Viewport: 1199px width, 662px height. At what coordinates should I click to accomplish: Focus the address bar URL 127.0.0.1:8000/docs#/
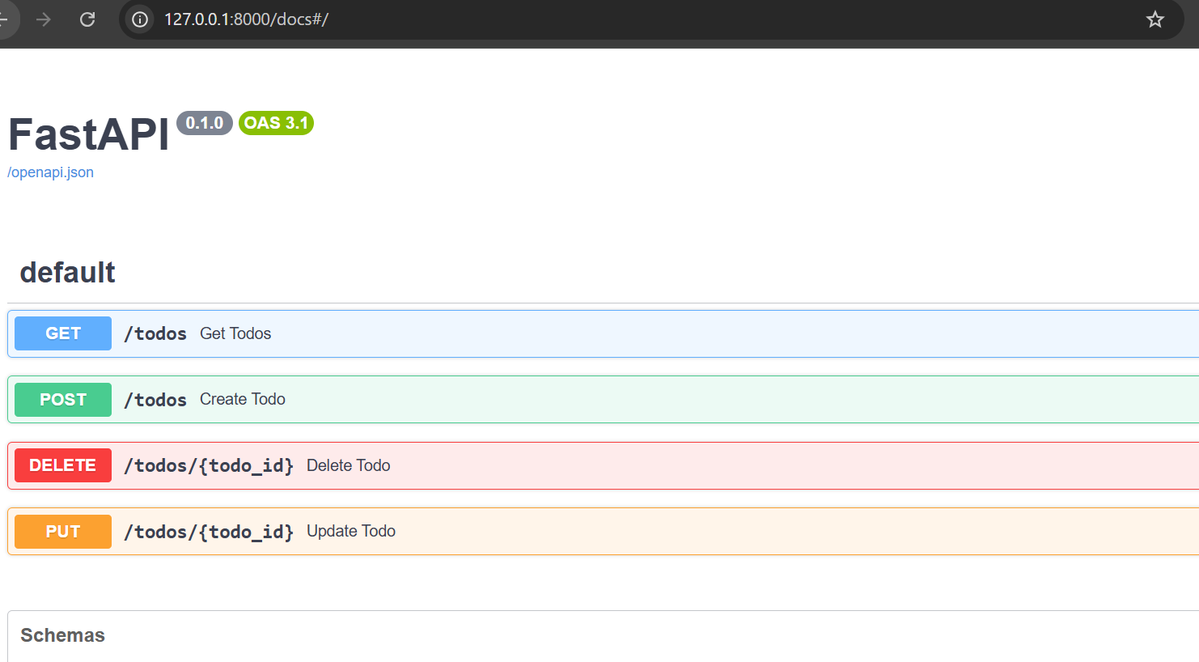[x=246, y=19]
